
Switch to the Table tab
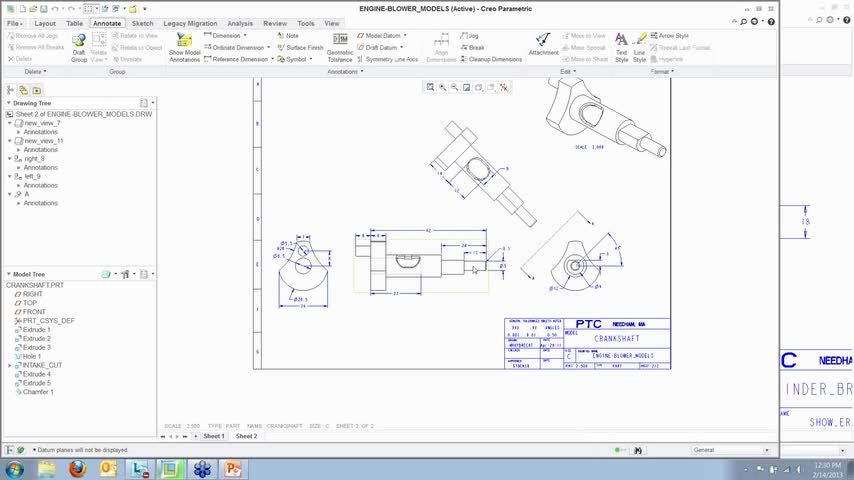75,23
